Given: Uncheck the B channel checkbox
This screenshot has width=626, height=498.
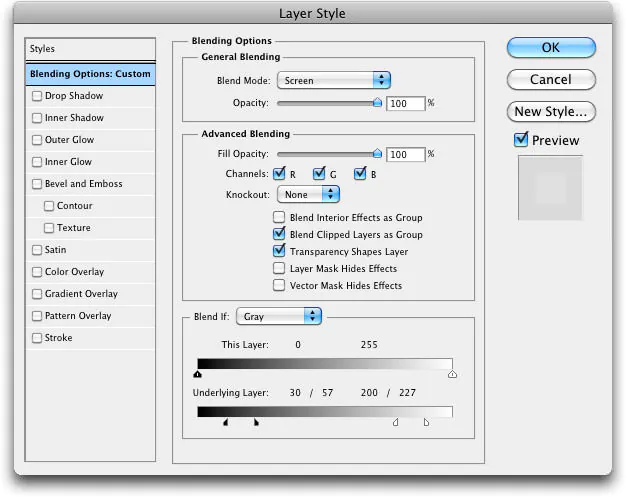Looking at the screenshot, I should coord(360,174).
